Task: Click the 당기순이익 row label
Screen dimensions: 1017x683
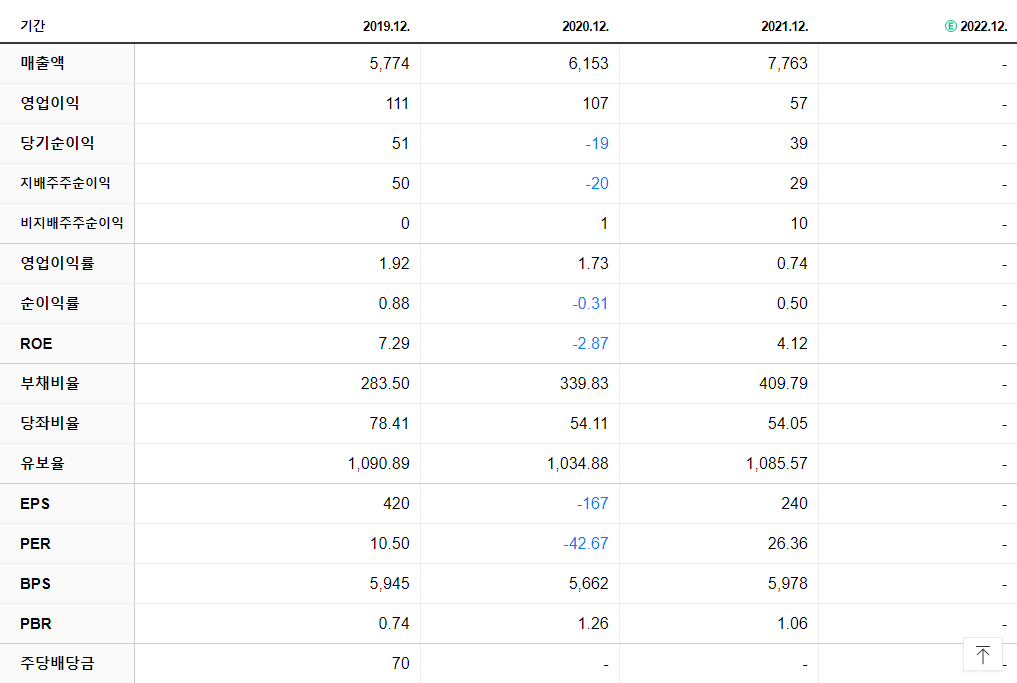Action: click(x=57, y=143)
